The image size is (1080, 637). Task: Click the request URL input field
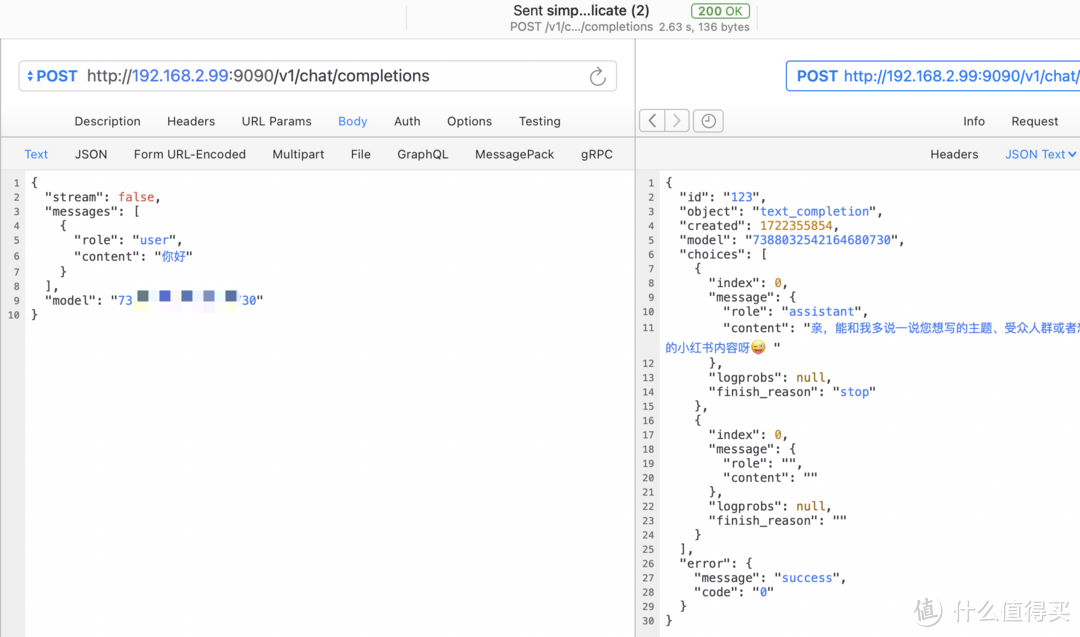click(330, 76)
